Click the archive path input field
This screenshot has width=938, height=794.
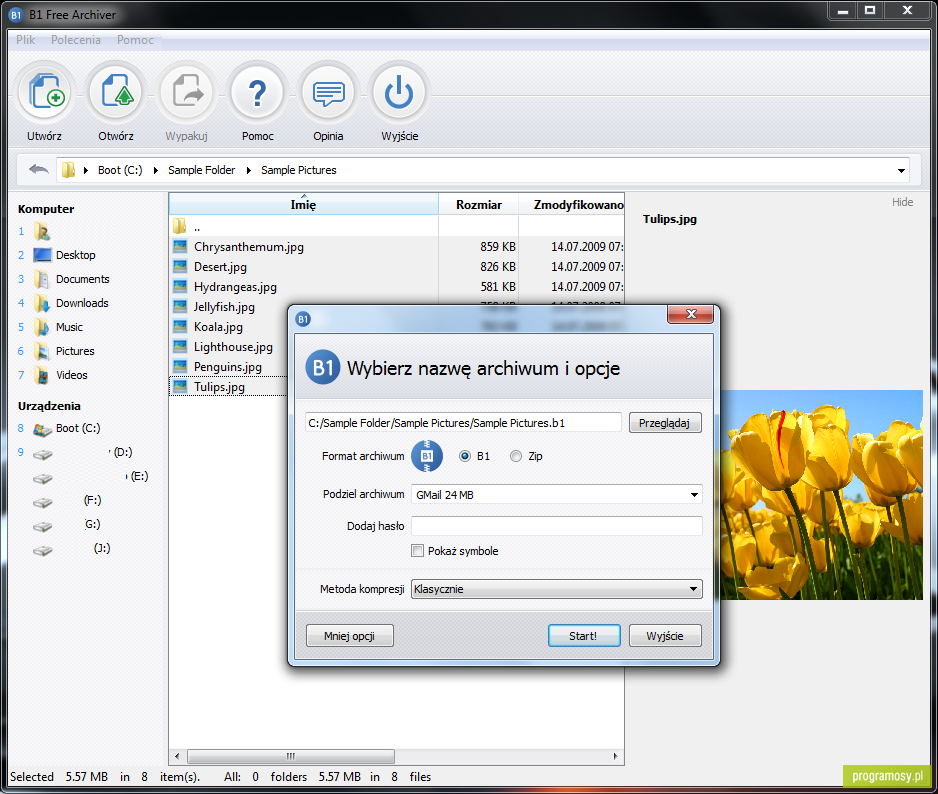click(463, 422)
